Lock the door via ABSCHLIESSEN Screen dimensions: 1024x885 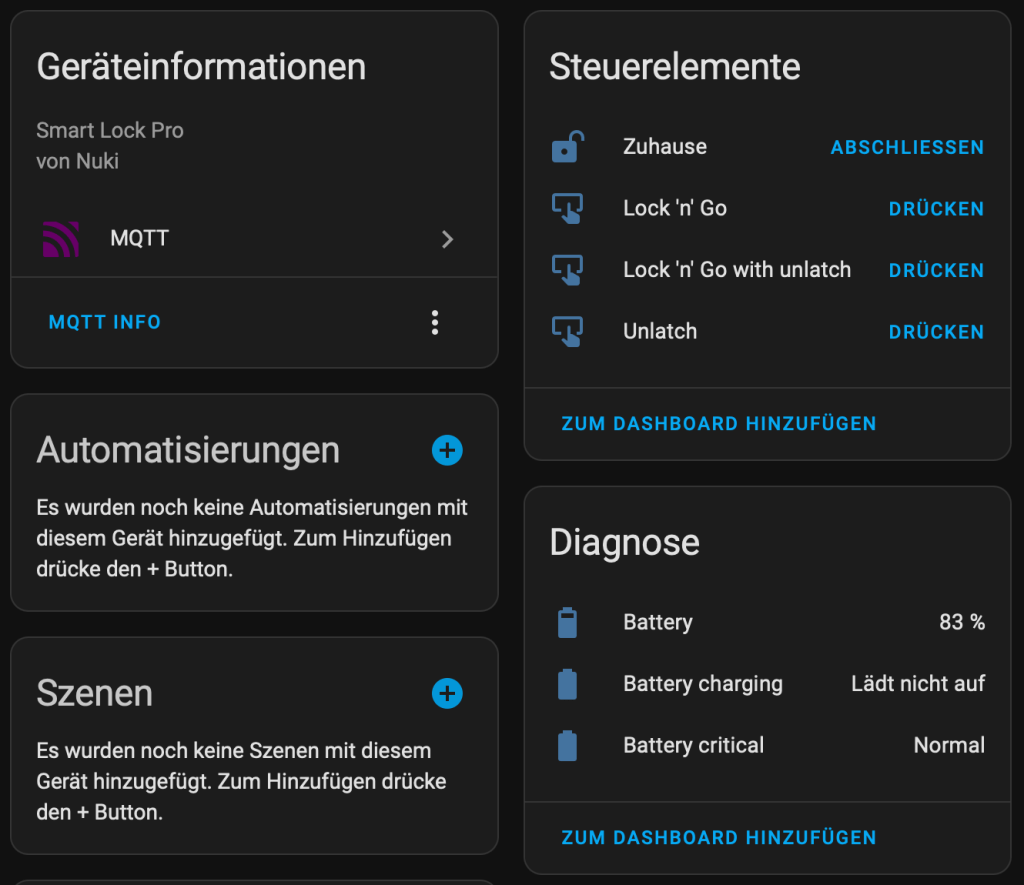pos(906,146)
